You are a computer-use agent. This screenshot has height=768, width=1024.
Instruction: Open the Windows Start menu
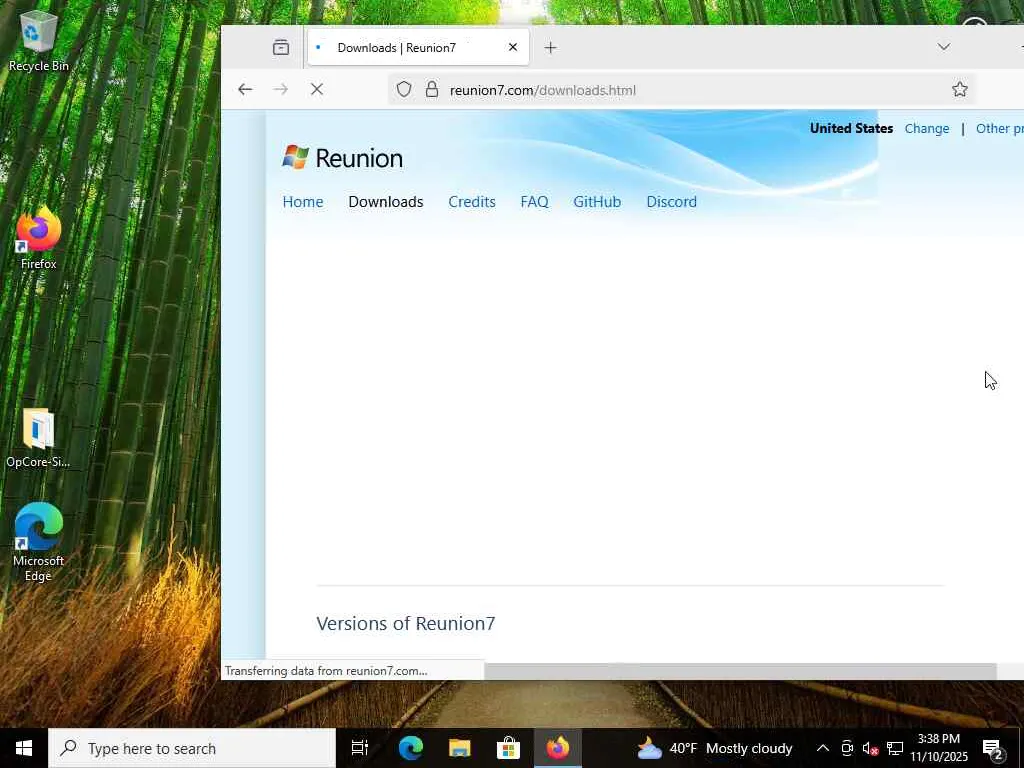click(x=24, y=748)
